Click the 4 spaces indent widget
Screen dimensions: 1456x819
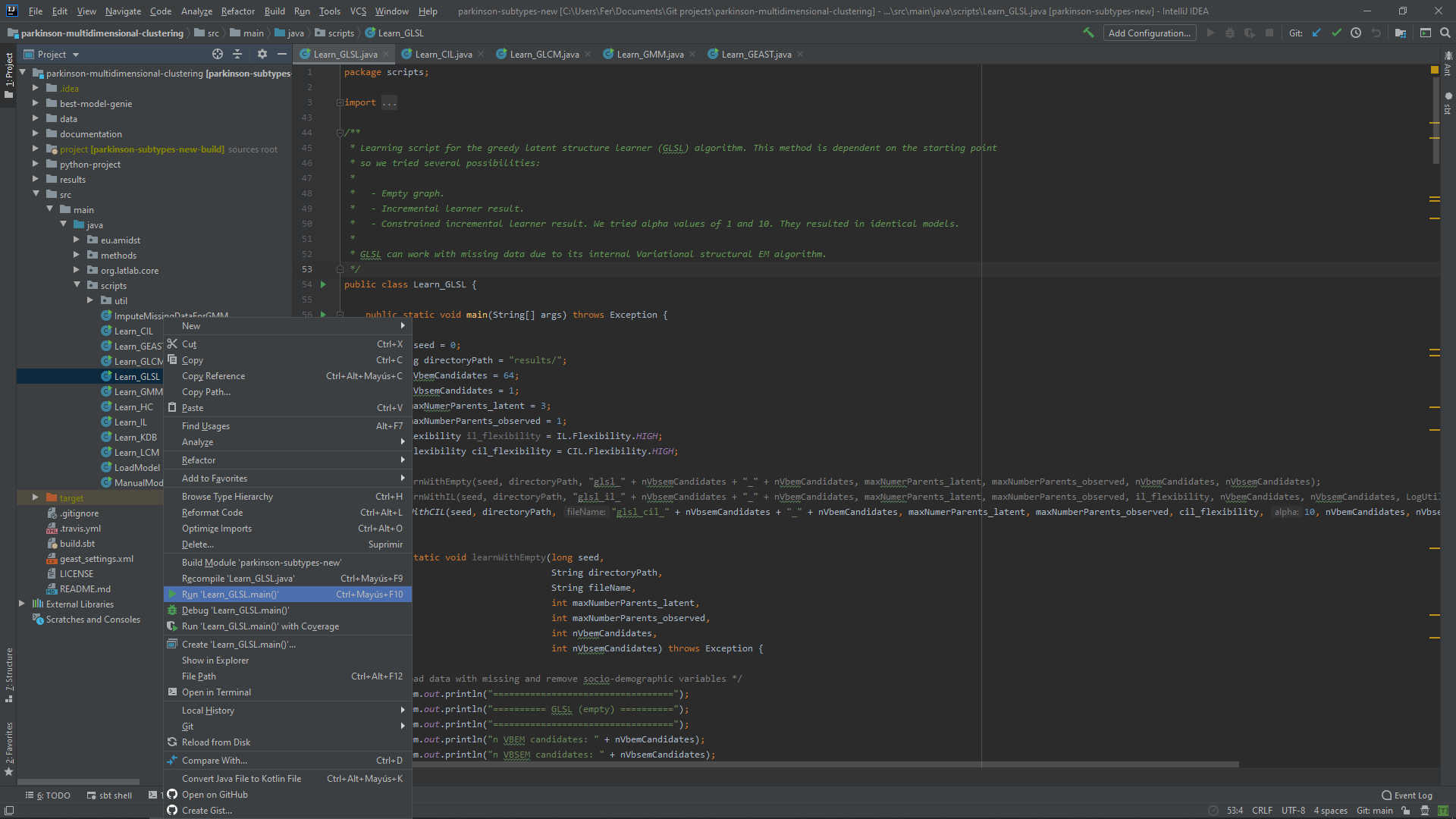pos(1330,811)
